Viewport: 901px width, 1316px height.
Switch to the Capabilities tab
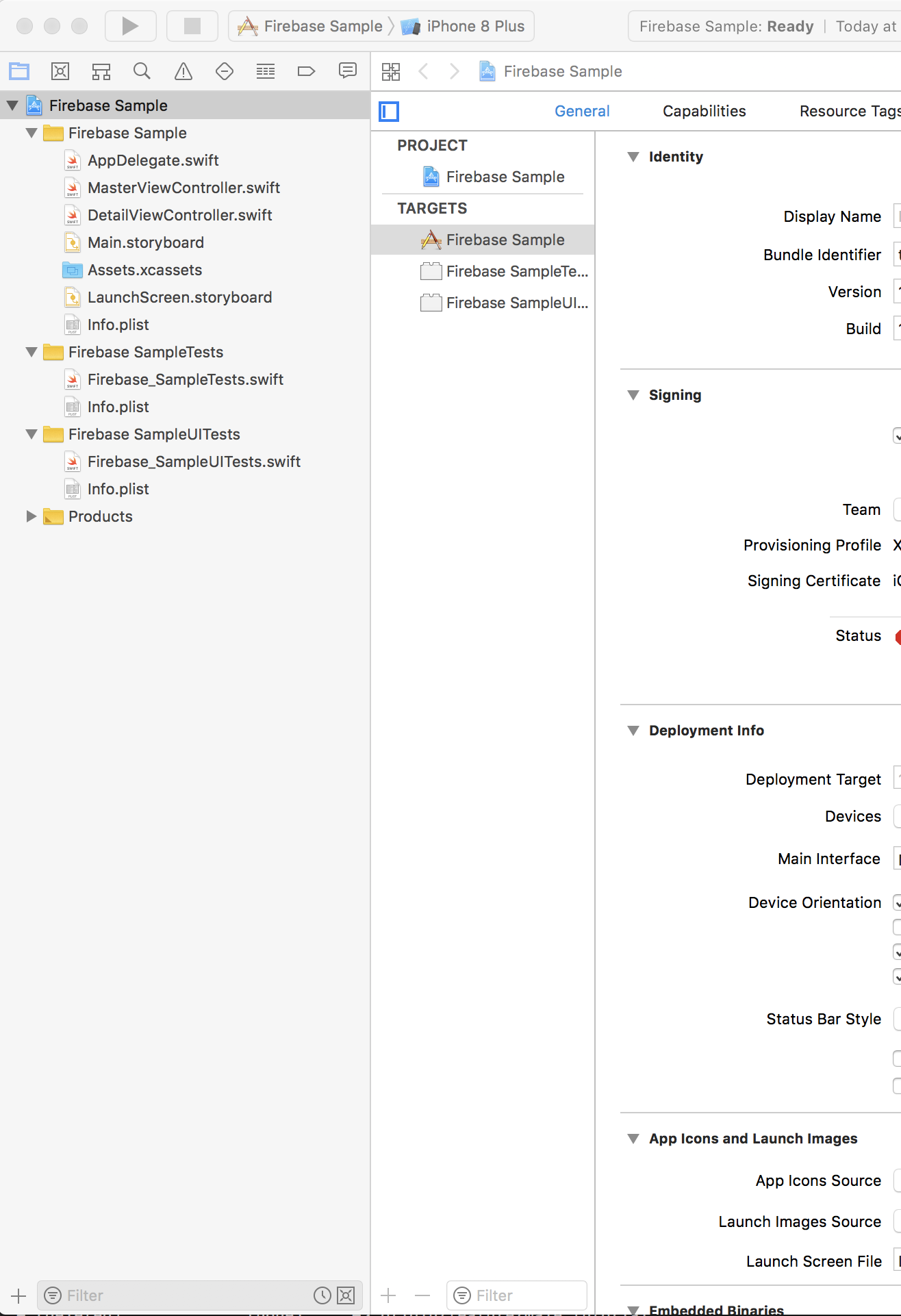tap(705, 111)
